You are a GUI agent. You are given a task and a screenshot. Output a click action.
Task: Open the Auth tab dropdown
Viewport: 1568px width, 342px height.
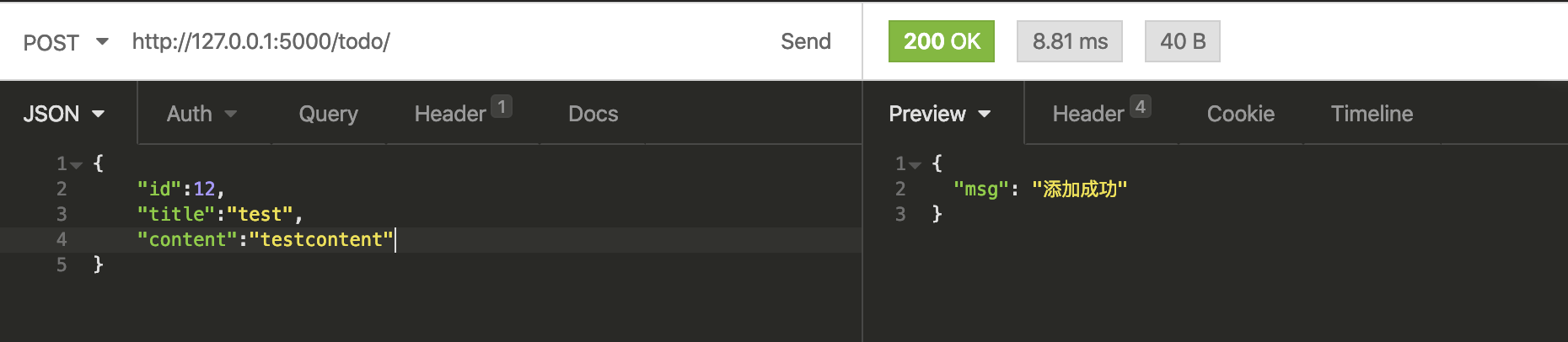point(201,114)
